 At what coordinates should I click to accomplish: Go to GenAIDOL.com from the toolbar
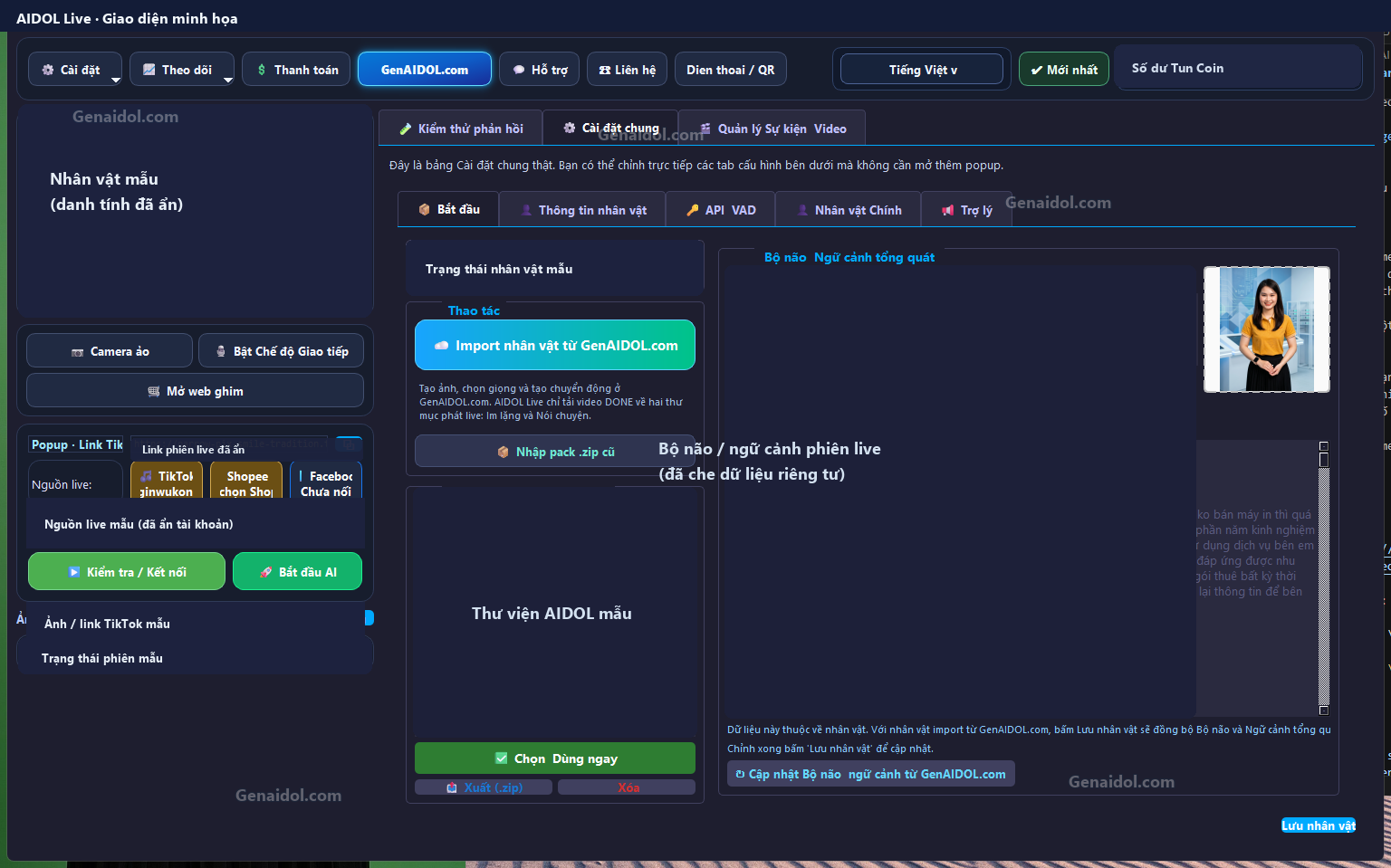(x=425, y=70)
